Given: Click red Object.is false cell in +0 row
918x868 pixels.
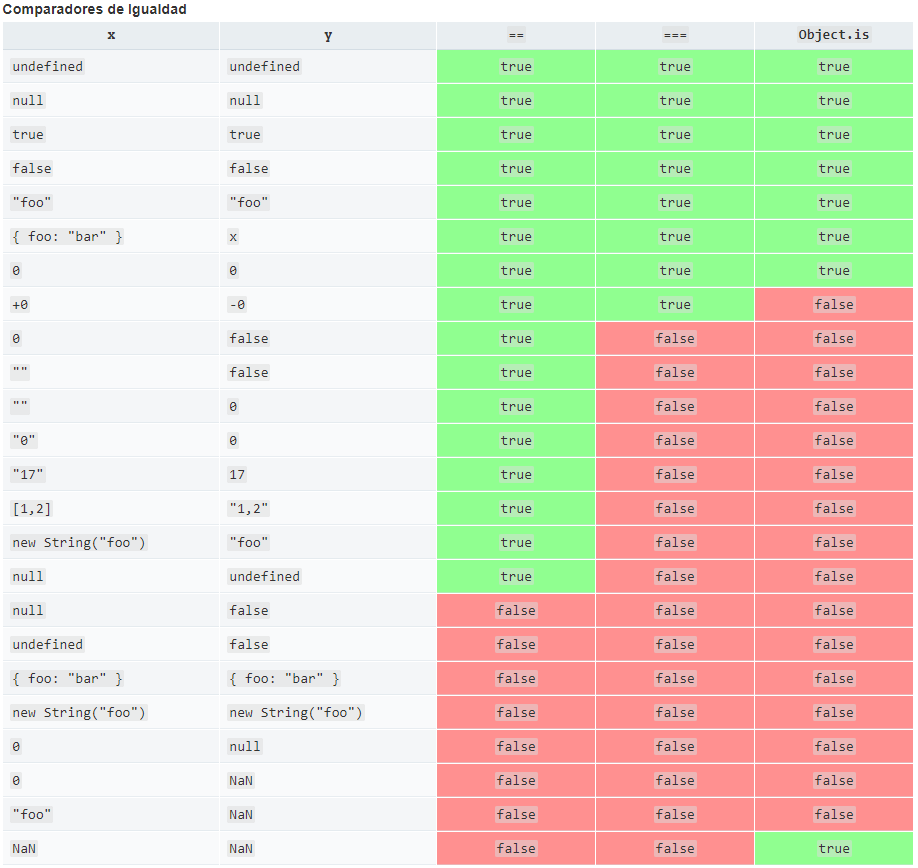Looking at the screenshot, I should [834, 305].
